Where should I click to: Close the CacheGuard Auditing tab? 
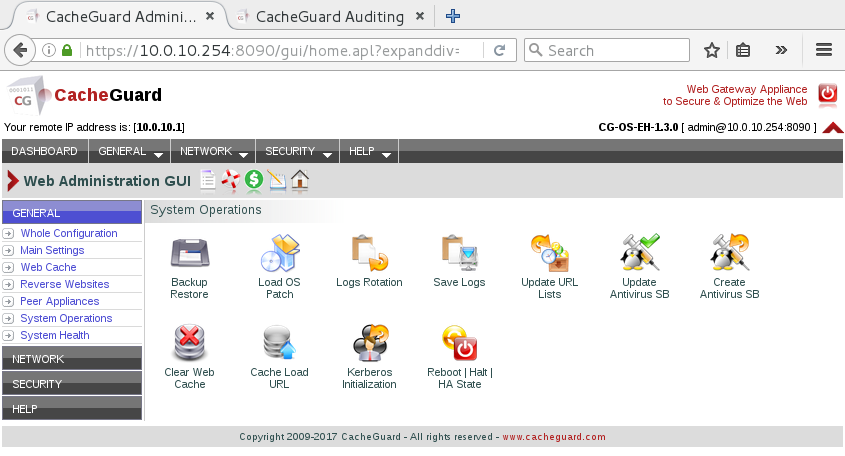pos(420,16)
